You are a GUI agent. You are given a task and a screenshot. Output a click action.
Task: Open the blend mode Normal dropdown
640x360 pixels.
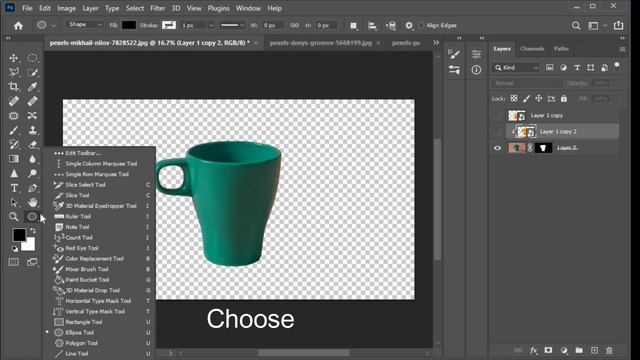526,83
